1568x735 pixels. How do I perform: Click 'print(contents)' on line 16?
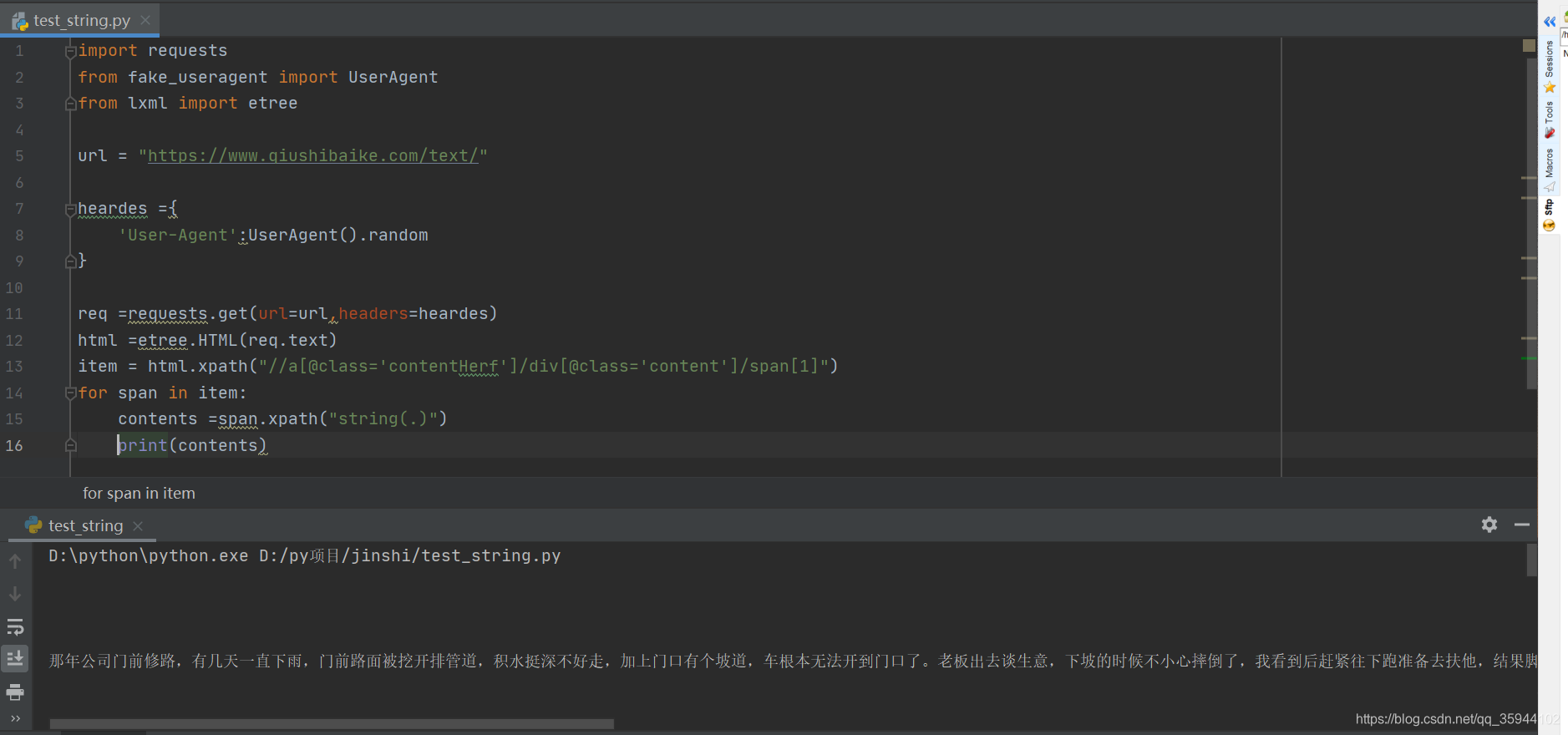point(192,445)
